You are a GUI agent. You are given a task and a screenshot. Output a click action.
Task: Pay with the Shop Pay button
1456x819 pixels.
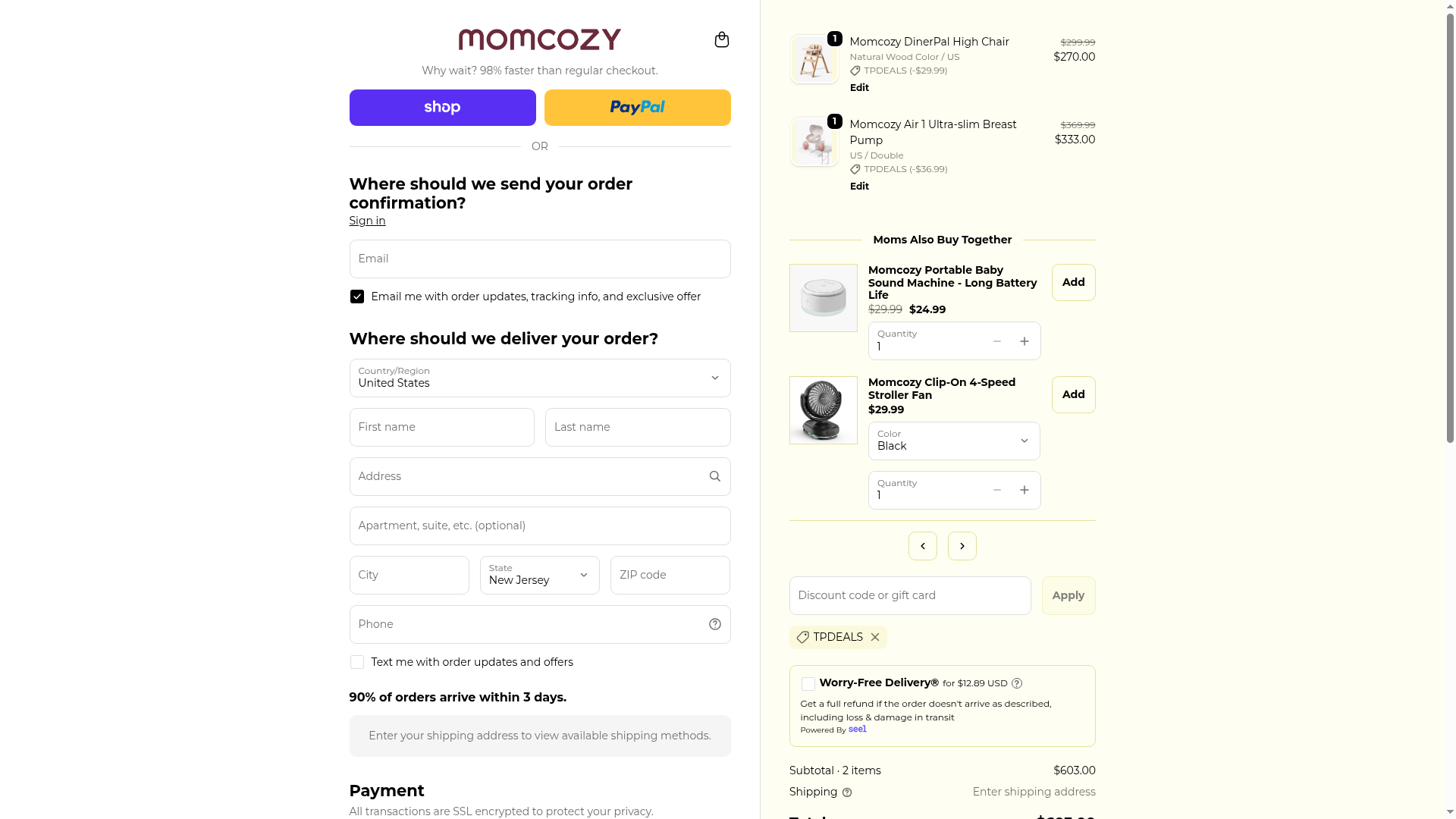[x=442, y=108]
